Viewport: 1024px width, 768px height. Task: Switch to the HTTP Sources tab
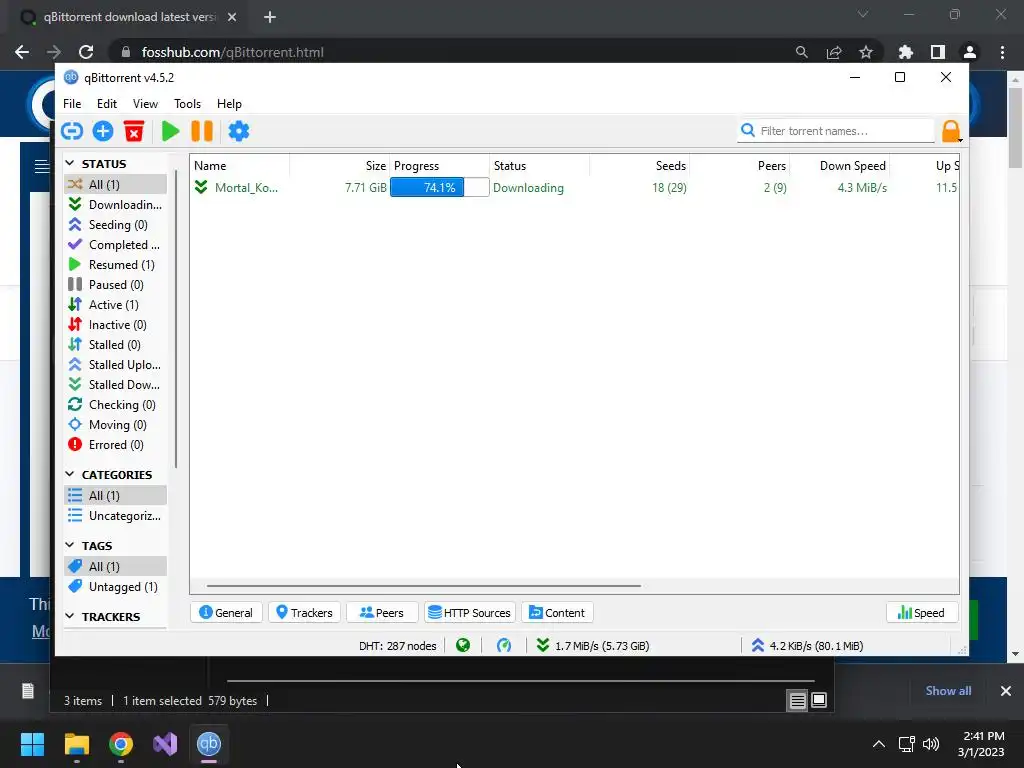coord(470,613)
